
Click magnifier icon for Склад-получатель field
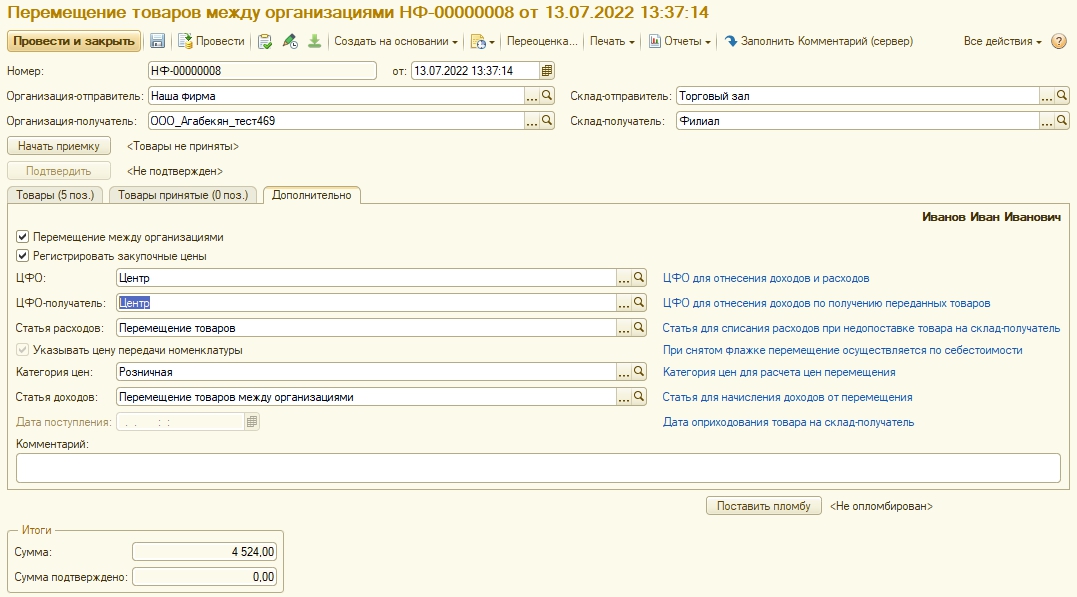(1062, 121)
